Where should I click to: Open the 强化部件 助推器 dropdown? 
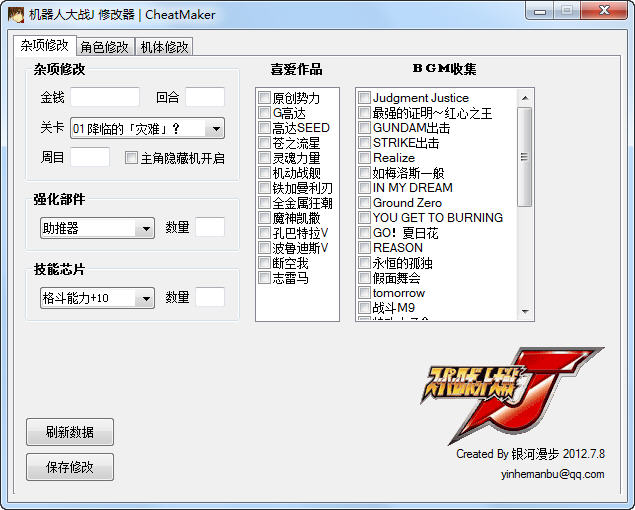pos(97,228)
